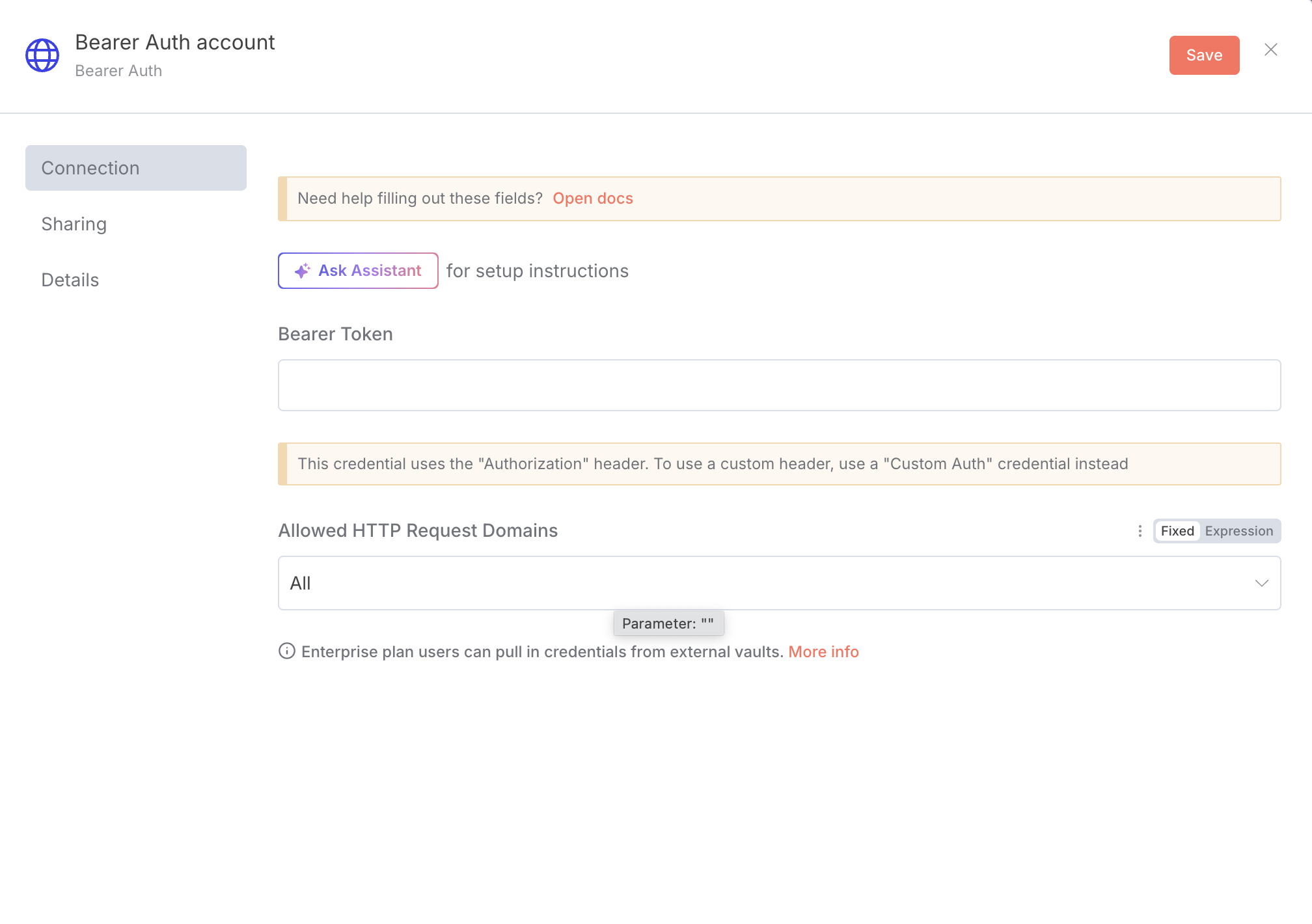Switch parameter mode to Expression
Viewport: 1312px width, 924px height.
(1238, 531)
